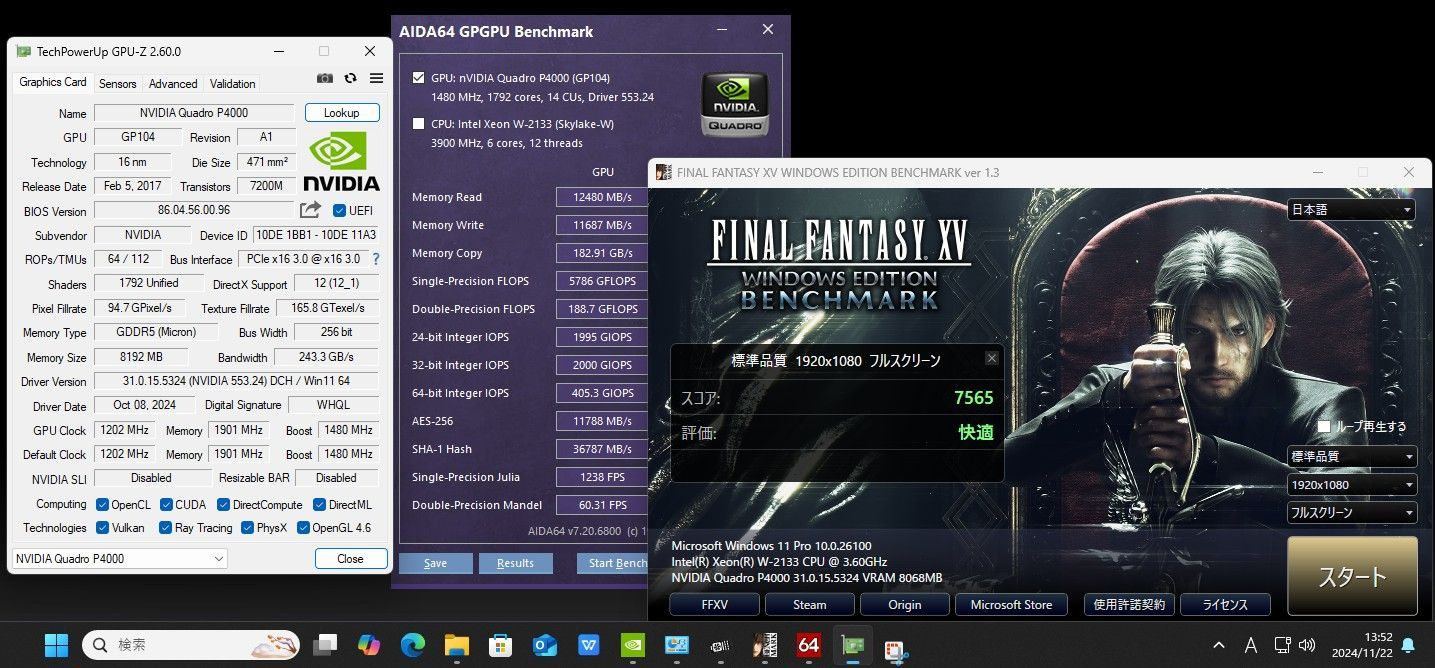The height and width of the screenshot is (668, 1435).
Task: Click the BIOS export share icon
Action: (x=310, y=210)
